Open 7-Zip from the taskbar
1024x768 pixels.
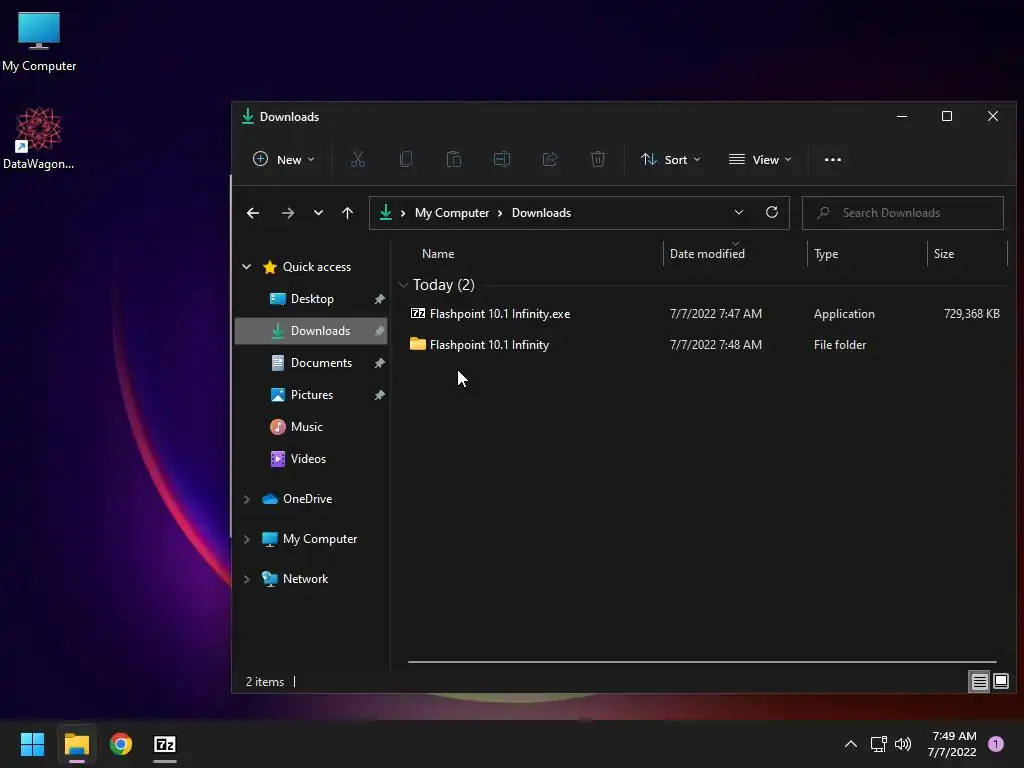click(165, 744)
